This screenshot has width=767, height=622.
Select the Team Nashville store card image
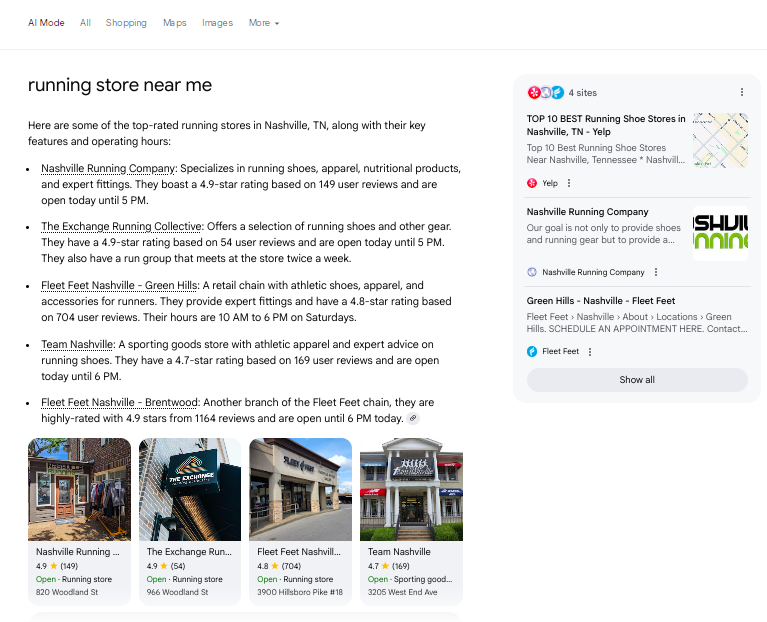pyautogui.click(x=411, y=489)
